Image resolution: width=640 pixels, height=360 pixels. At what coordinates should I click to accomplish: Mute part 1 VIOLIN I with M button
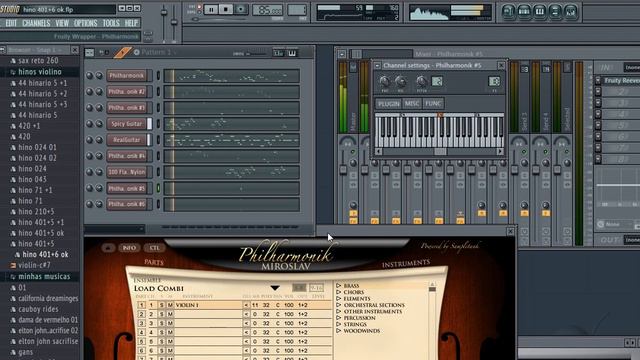point(170,305)
